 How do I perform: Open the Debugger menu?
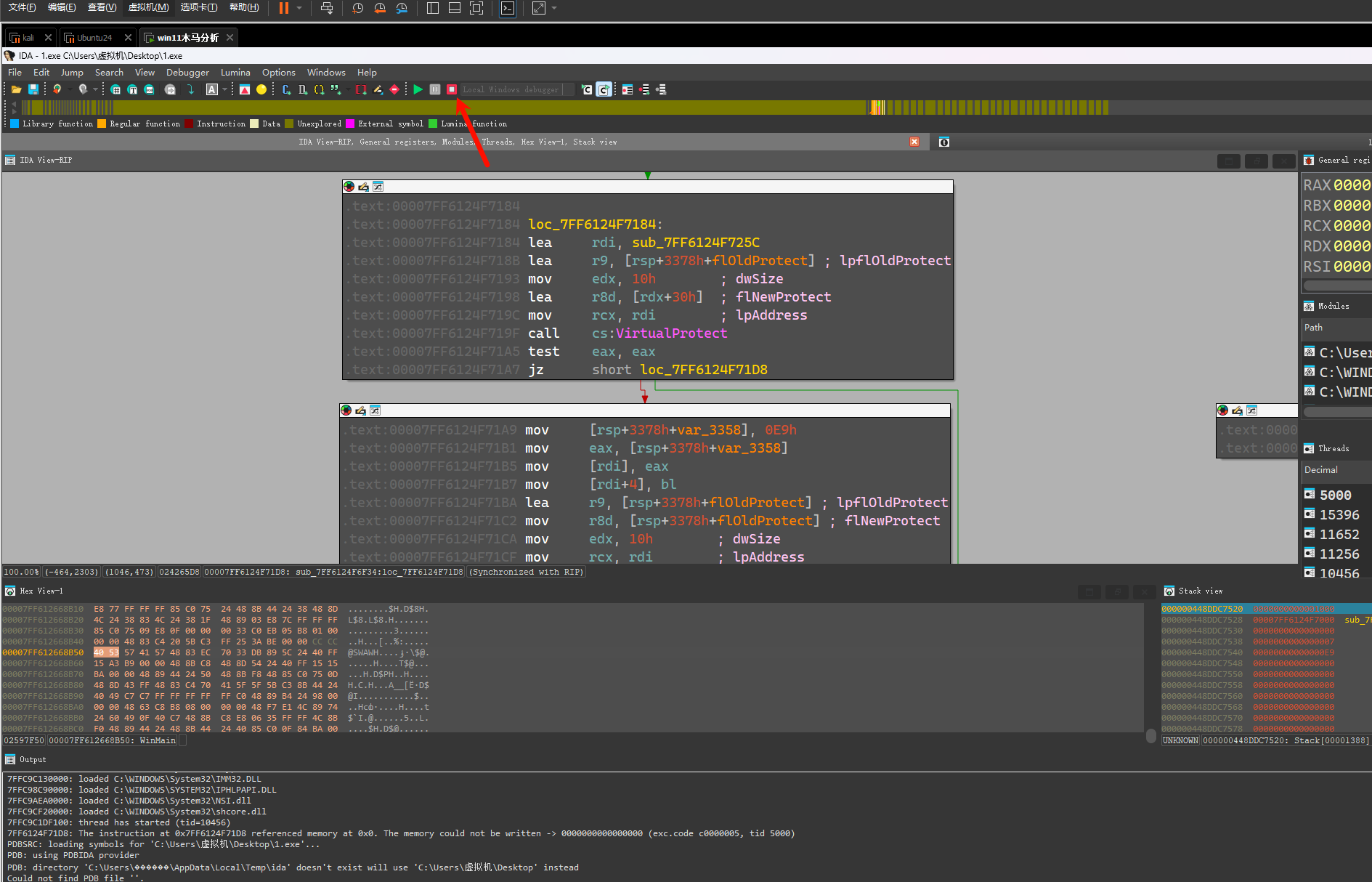(x=187, y=73)
